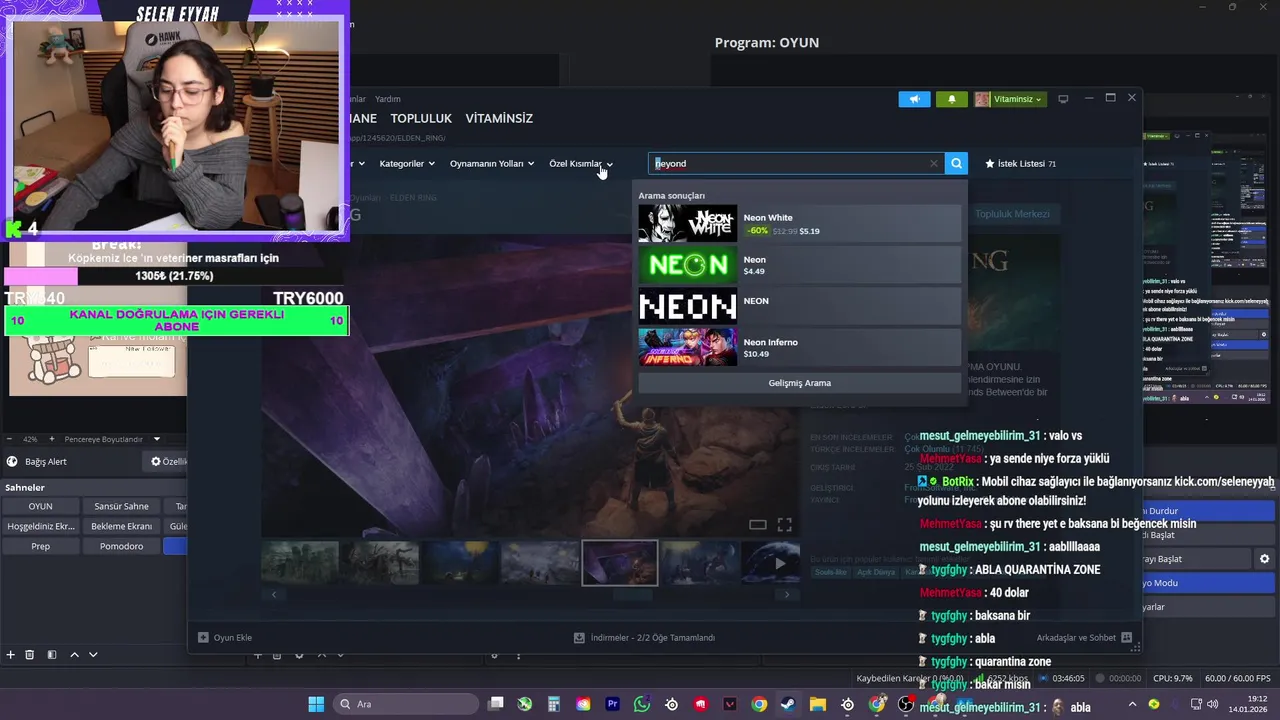This screenshot has height=720, width=1280.
Task: Switch to Pomodoro scene in OBS
Action: 121,546
